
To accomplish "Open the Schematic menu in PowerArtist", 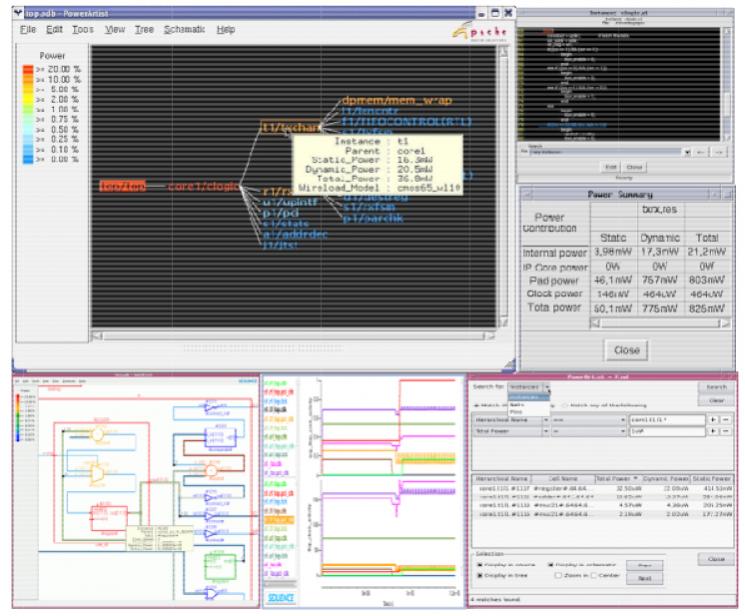I will pyautogui.click(x=184, y=29).
